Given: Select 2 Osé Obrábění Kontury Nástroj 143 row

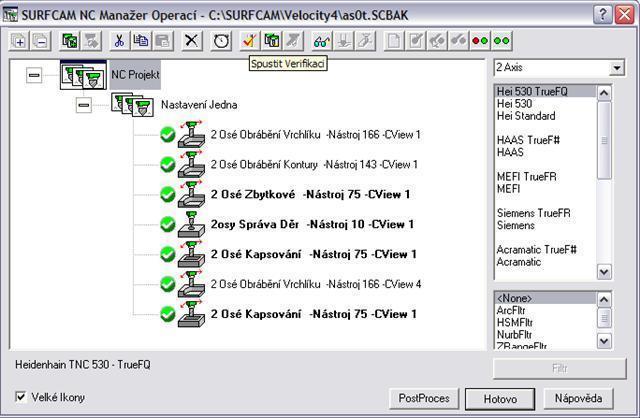Looking at the screenshot, I should (314, 165).
